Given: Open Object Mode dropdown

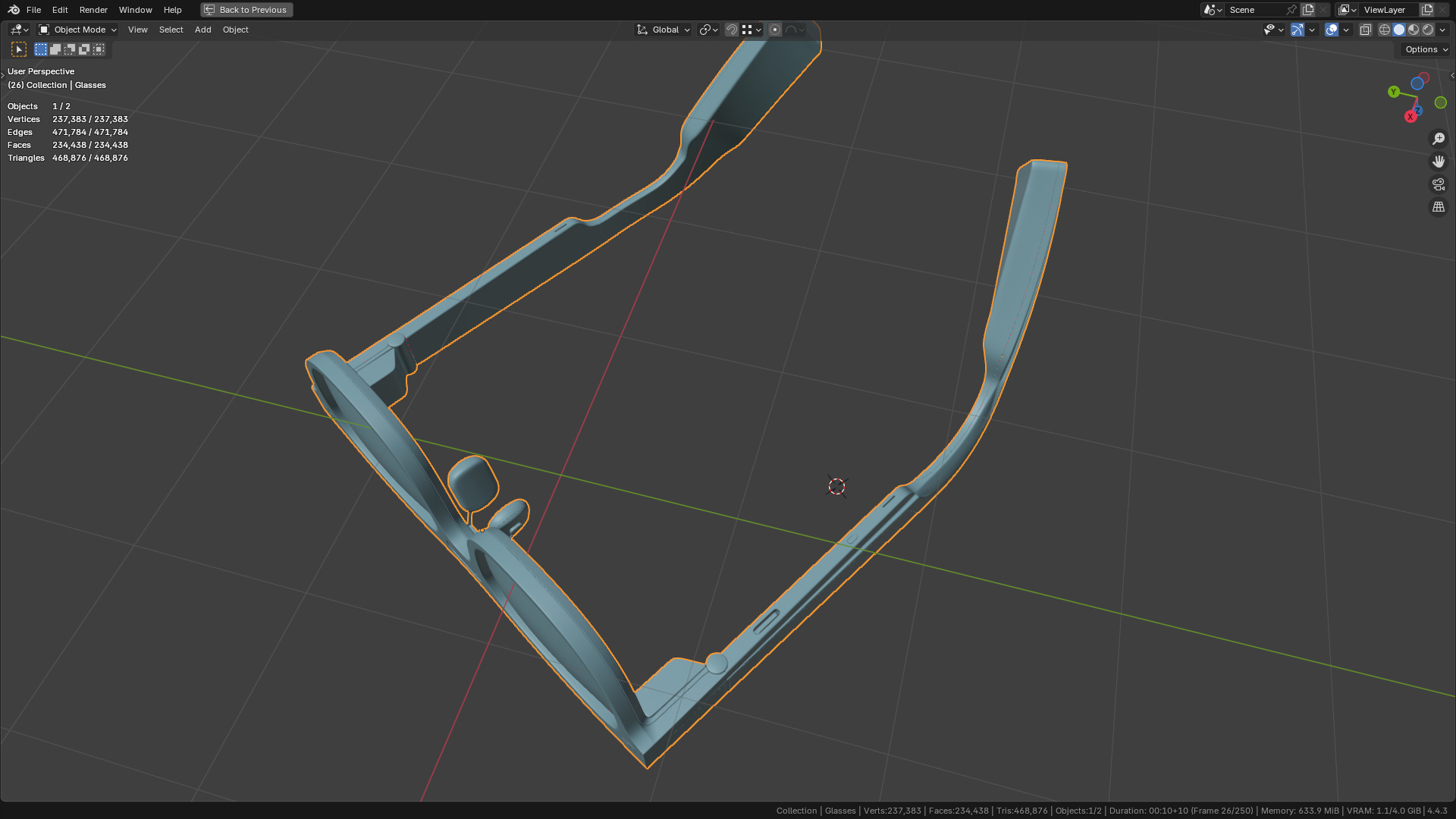Looking at the screenshot, I should coord(78,30).
